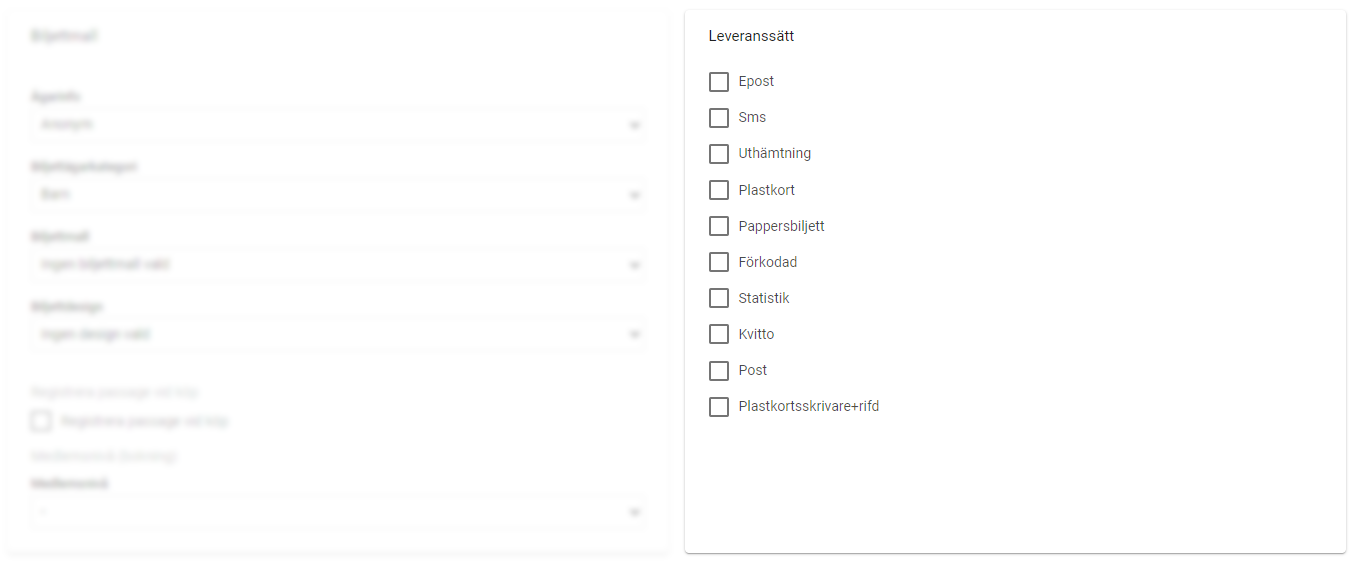Click the Biljettägarkategori field label
The height and width of the screenshot is (565, 1357).
pos(84,167)
